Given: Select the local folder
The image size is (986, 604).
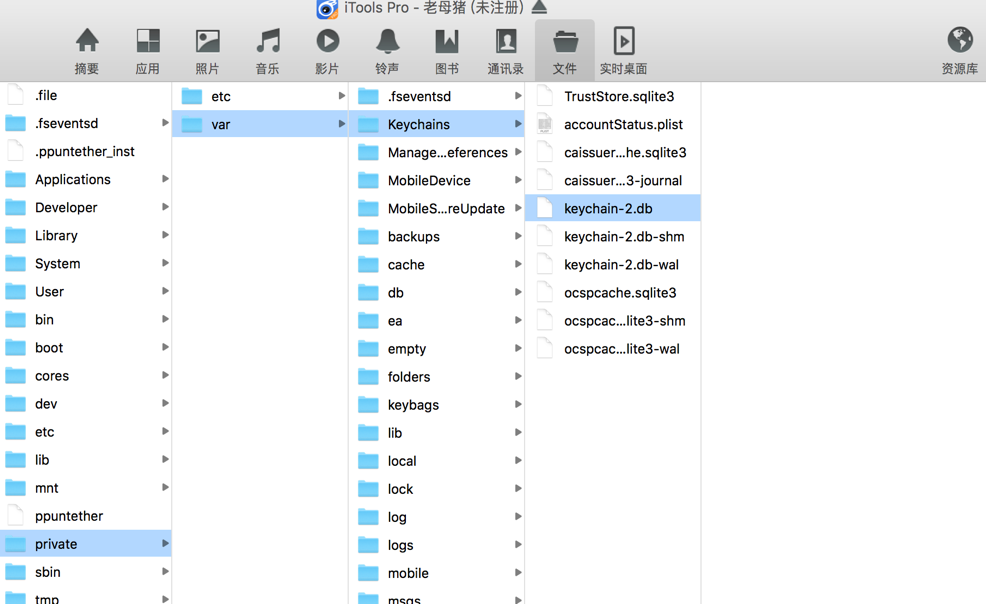Looking at the screenshot, I should tap(436, 461).
